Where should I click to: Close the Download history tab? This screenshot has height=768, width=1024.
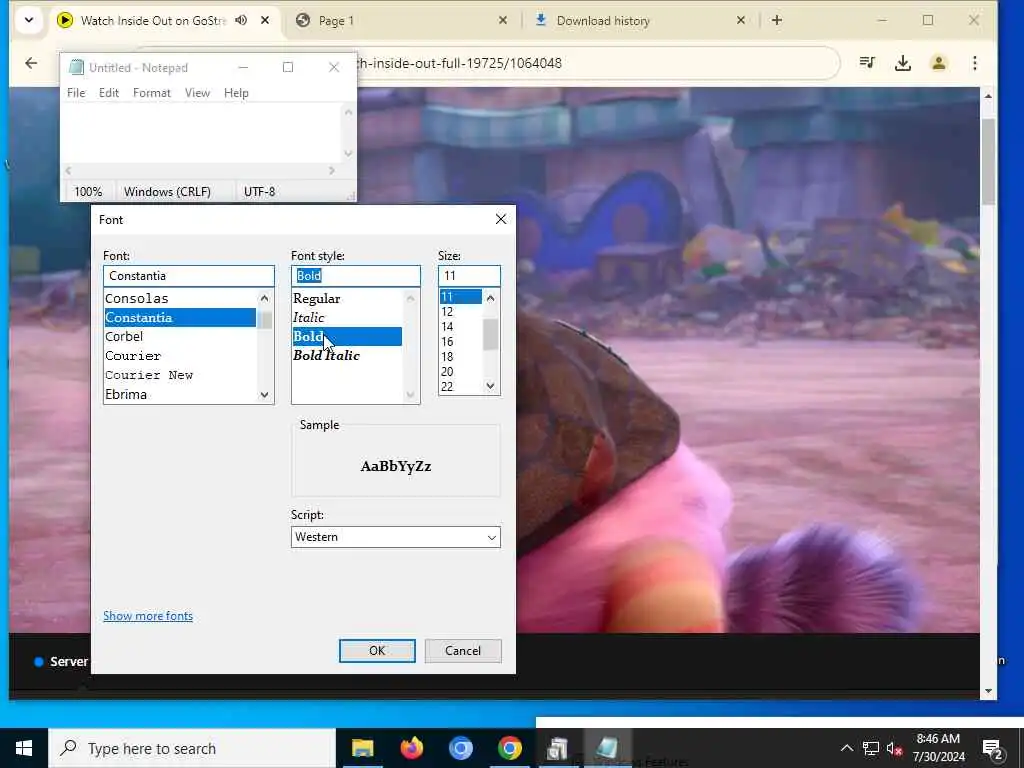click(741, 20)
